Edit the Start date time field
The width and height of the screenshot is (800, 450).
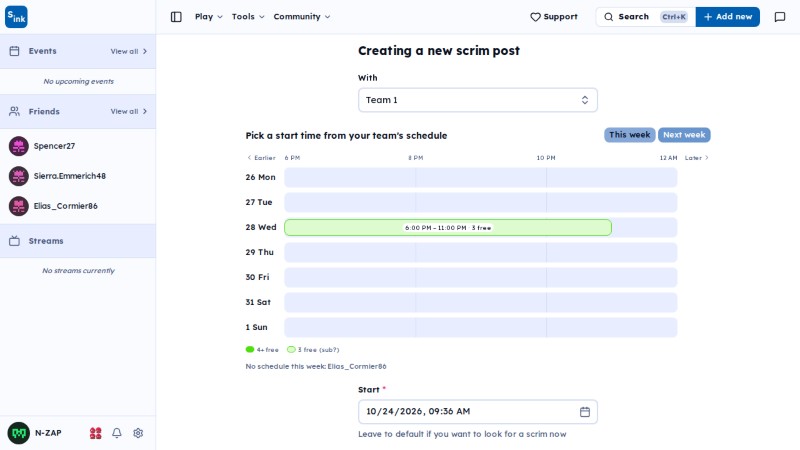click(478, 412)
